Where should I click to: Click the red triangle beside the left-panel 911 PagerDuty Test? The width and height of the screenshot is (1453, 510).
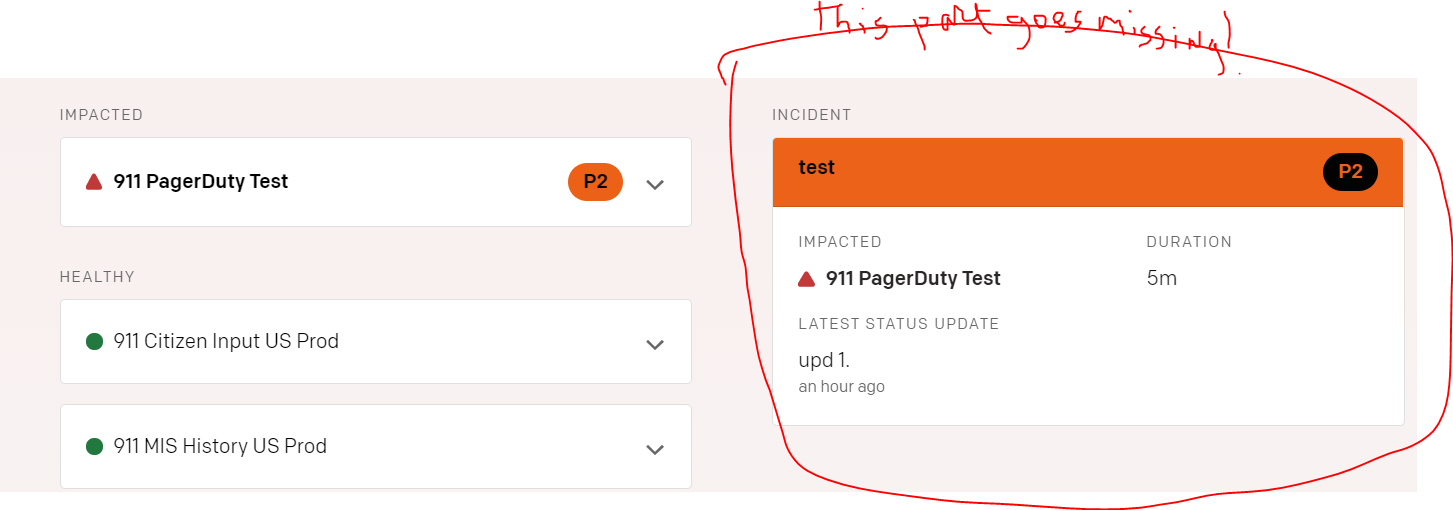click(94, 182)
